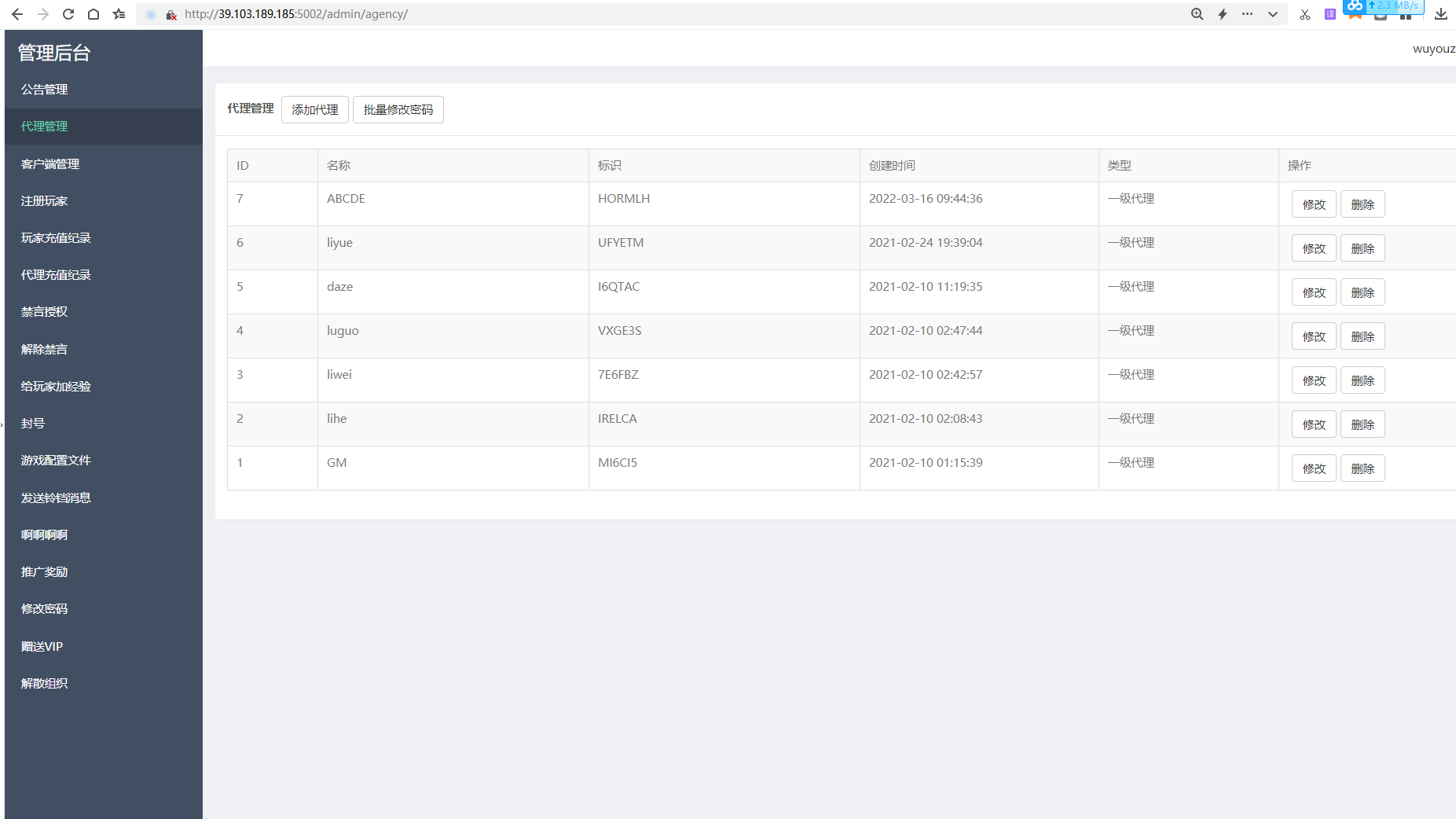Open the purple translate extension icon
1456x819 pixels.
point(1330,14)
